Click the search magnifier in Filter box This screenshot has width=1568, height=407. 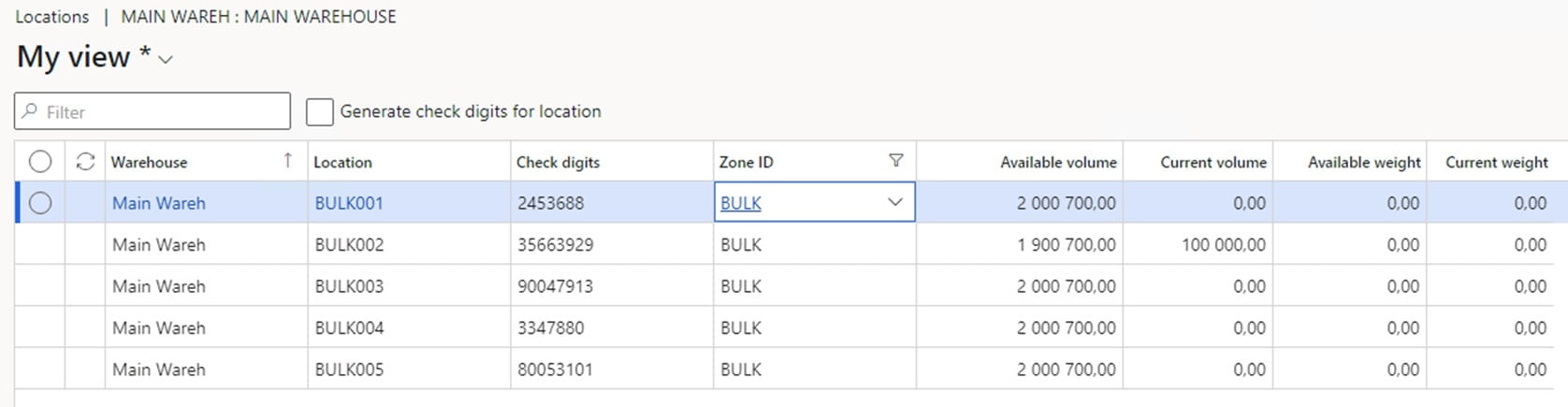point(30,112)
